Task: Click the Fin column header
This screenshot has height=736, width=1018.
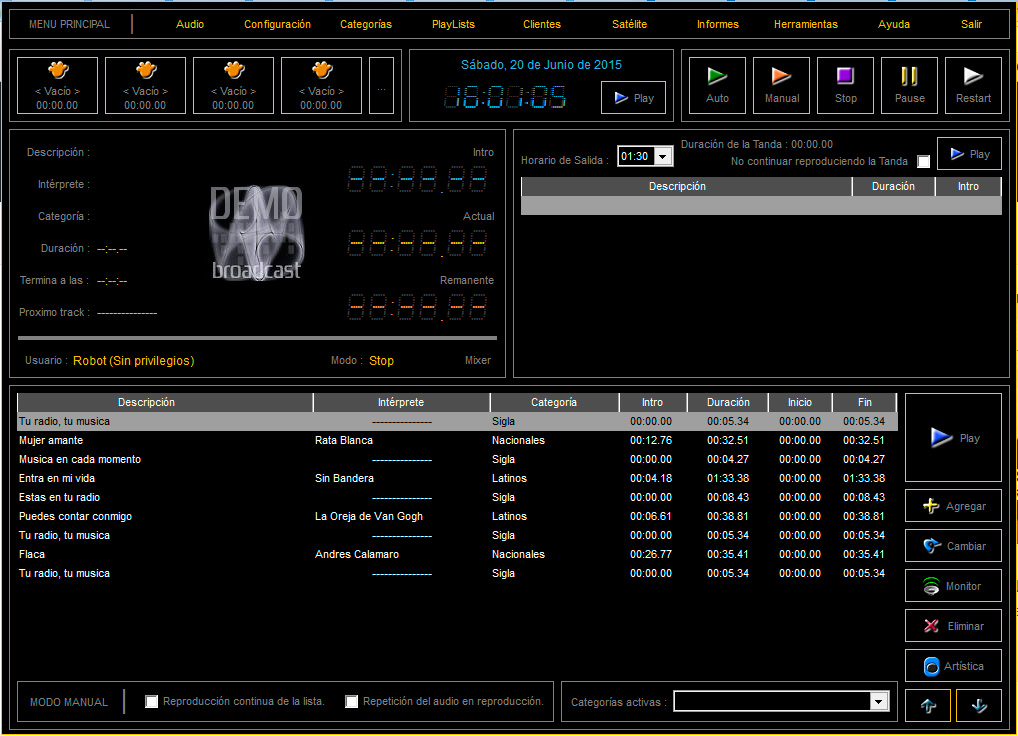Action: click(864, 402)
